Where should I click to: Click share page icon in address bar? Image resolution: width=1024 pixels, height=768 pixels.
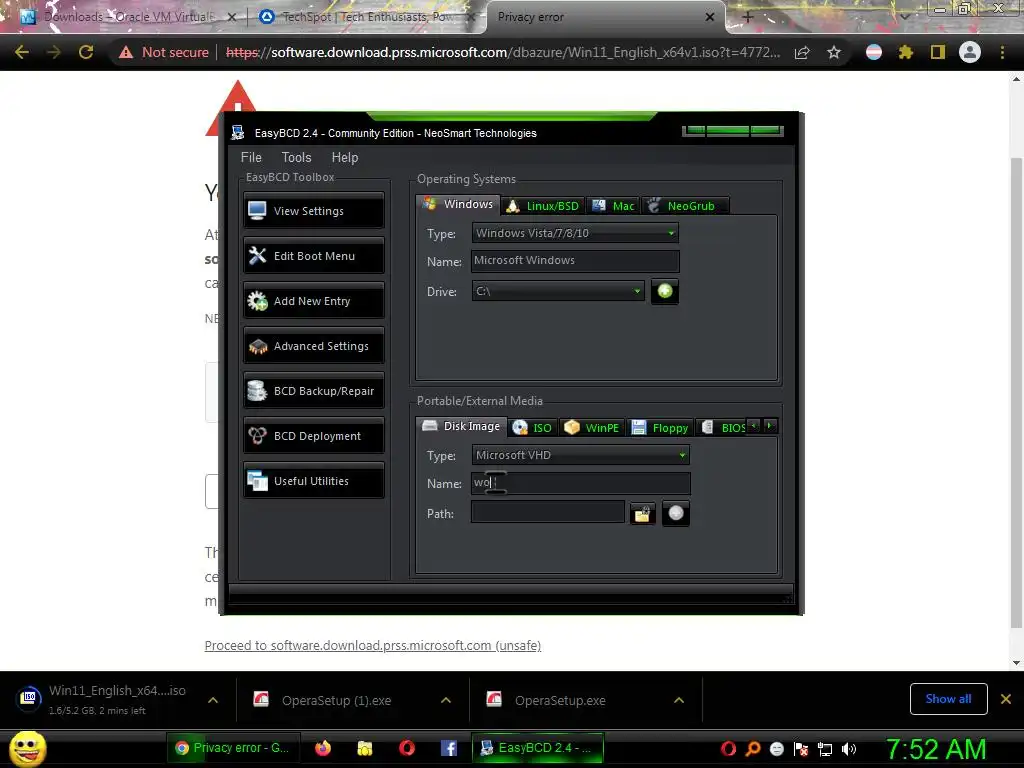click(x=802, y=52)
